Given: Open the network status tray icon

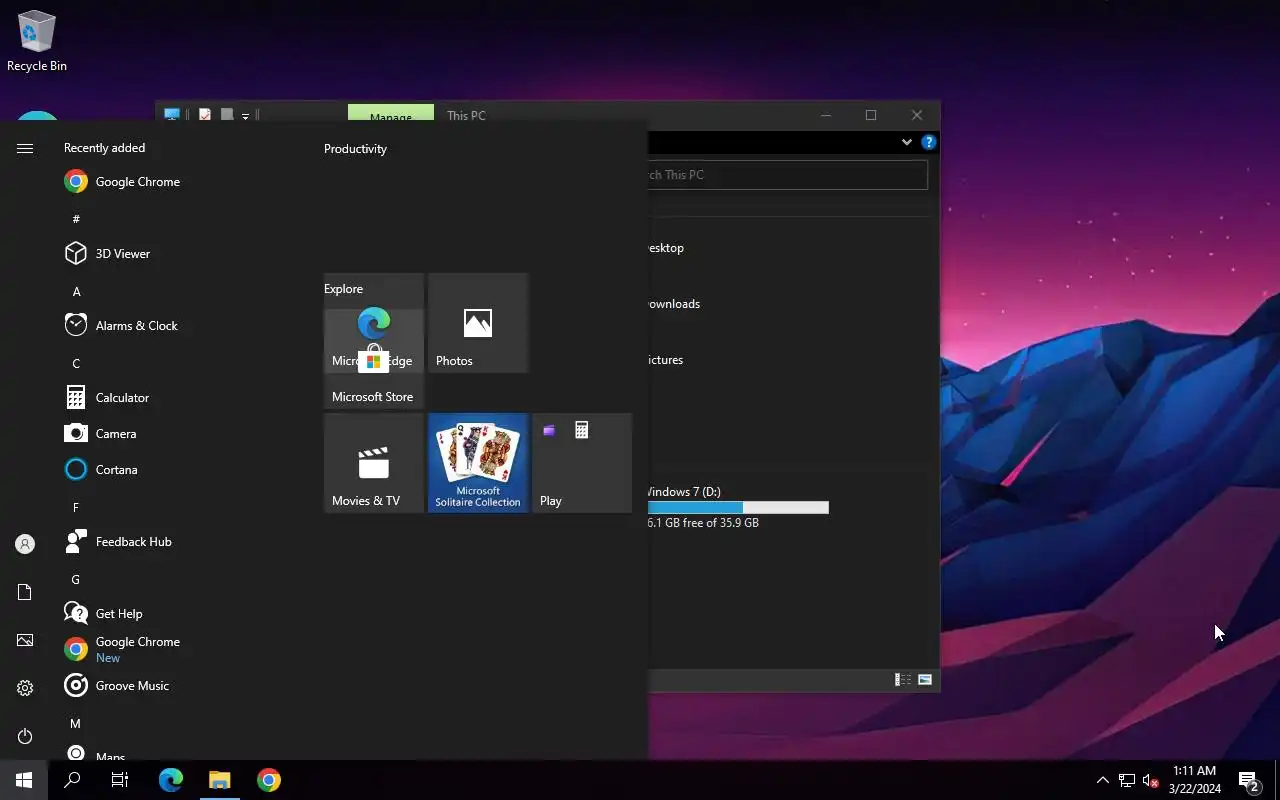Looking at the screenshot, I should pos(1127,780).
